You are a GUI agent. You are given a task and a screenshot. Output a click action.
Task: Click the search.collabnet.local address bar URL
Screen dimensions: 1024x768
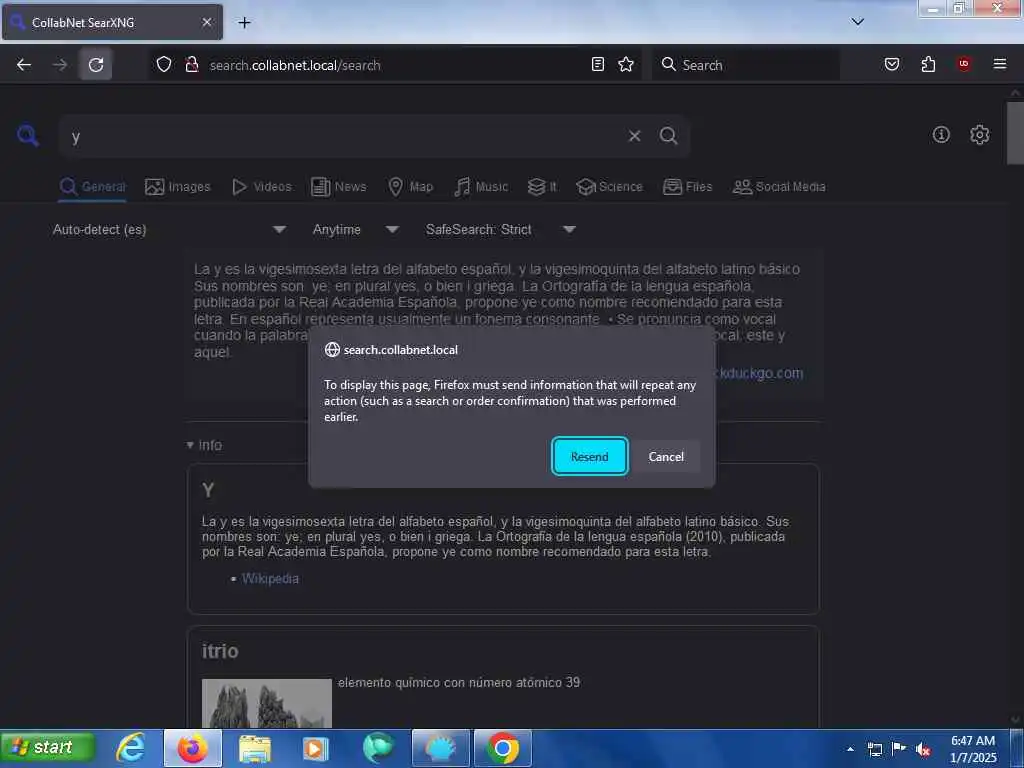(x=295, y=65)
